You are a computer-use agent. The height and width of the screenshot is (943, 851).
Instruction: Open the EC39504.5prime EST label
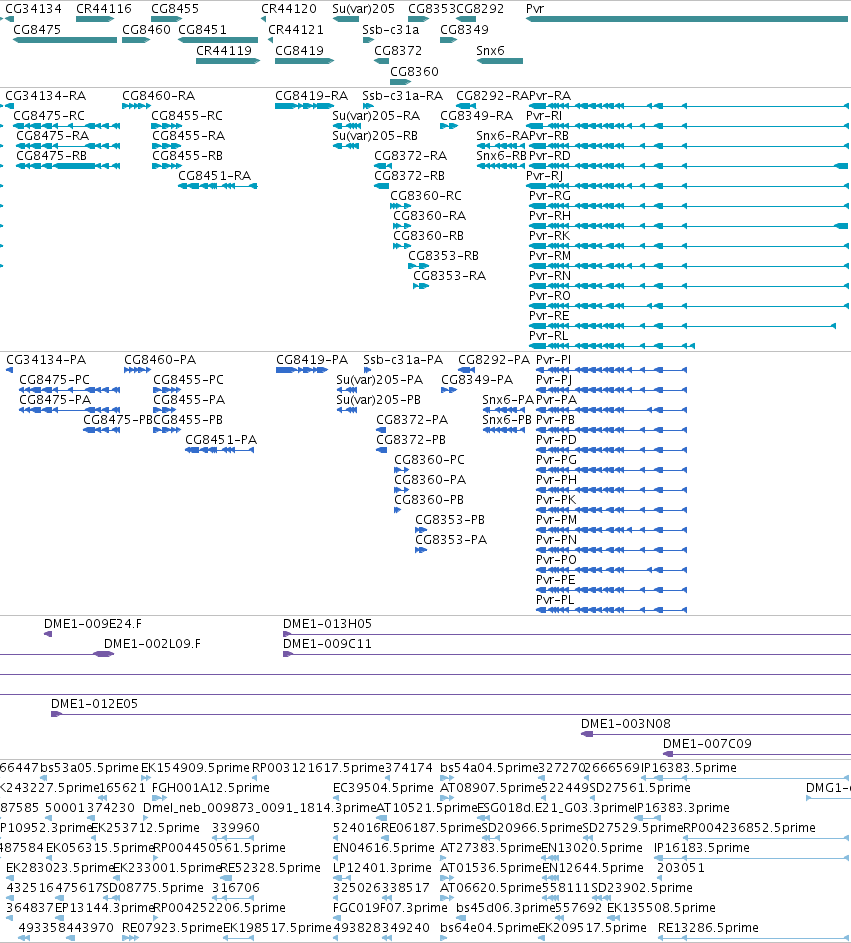tap(383, 787)
